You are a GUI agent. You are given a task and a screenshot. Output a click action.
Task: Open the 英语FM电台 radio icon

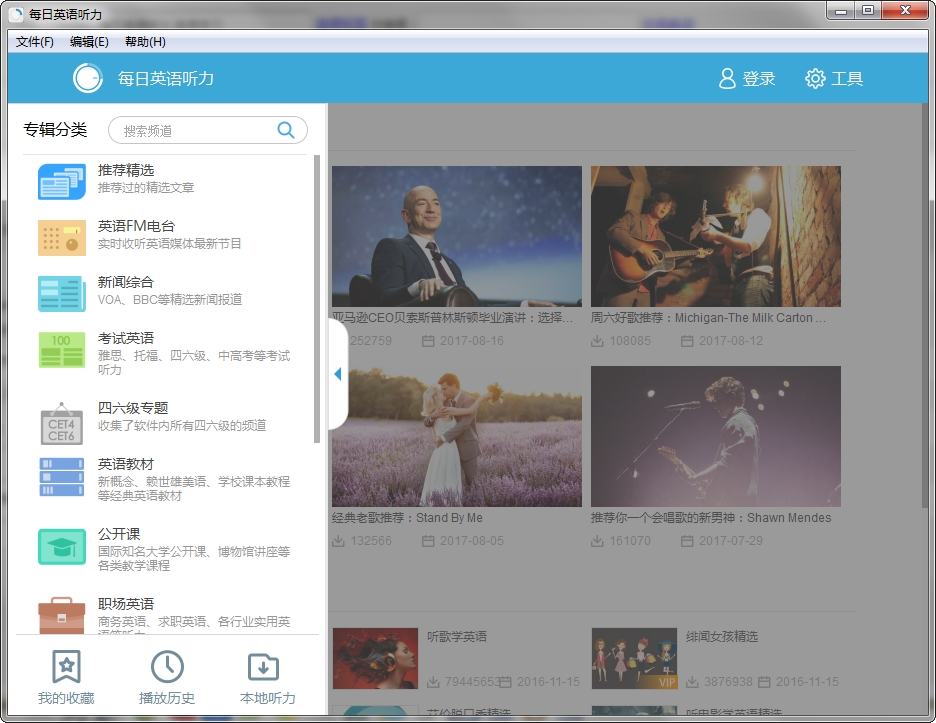tap(62, 238)
